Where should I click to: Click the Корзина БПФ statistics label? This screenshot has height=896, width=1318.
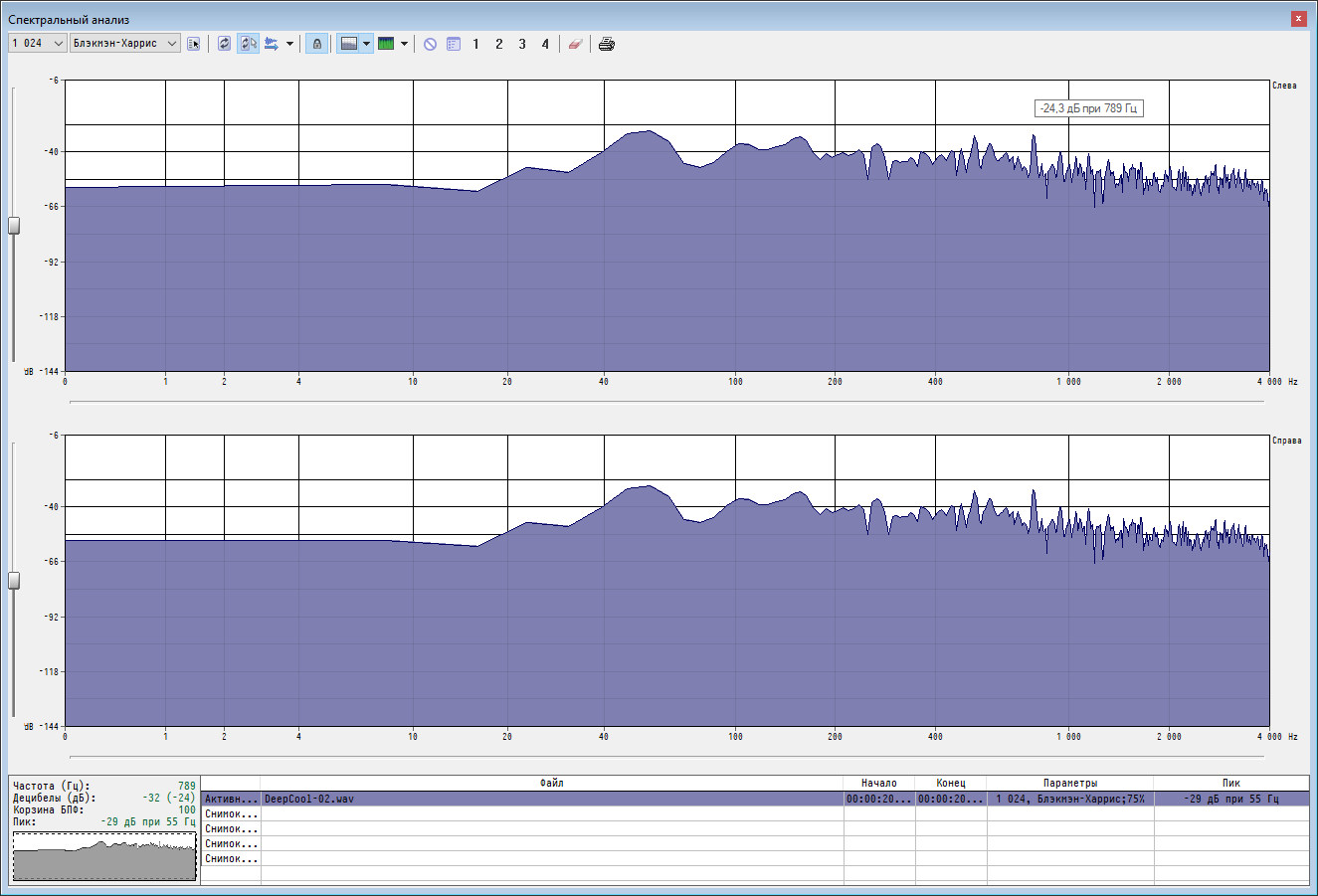tap(48, 810)
